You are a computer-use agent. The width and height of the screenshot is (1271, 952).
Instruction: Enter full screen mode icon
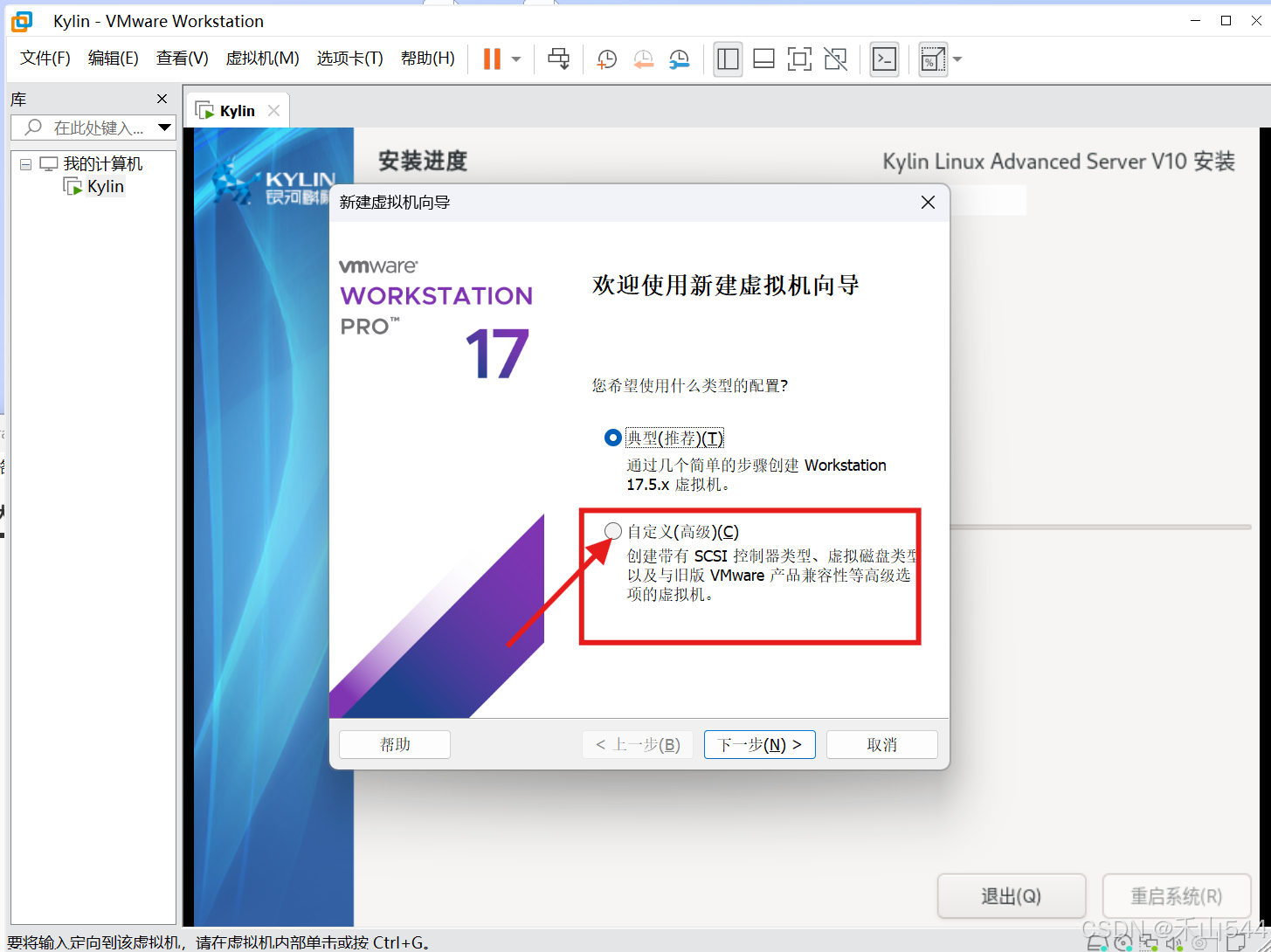pos(799,59)
